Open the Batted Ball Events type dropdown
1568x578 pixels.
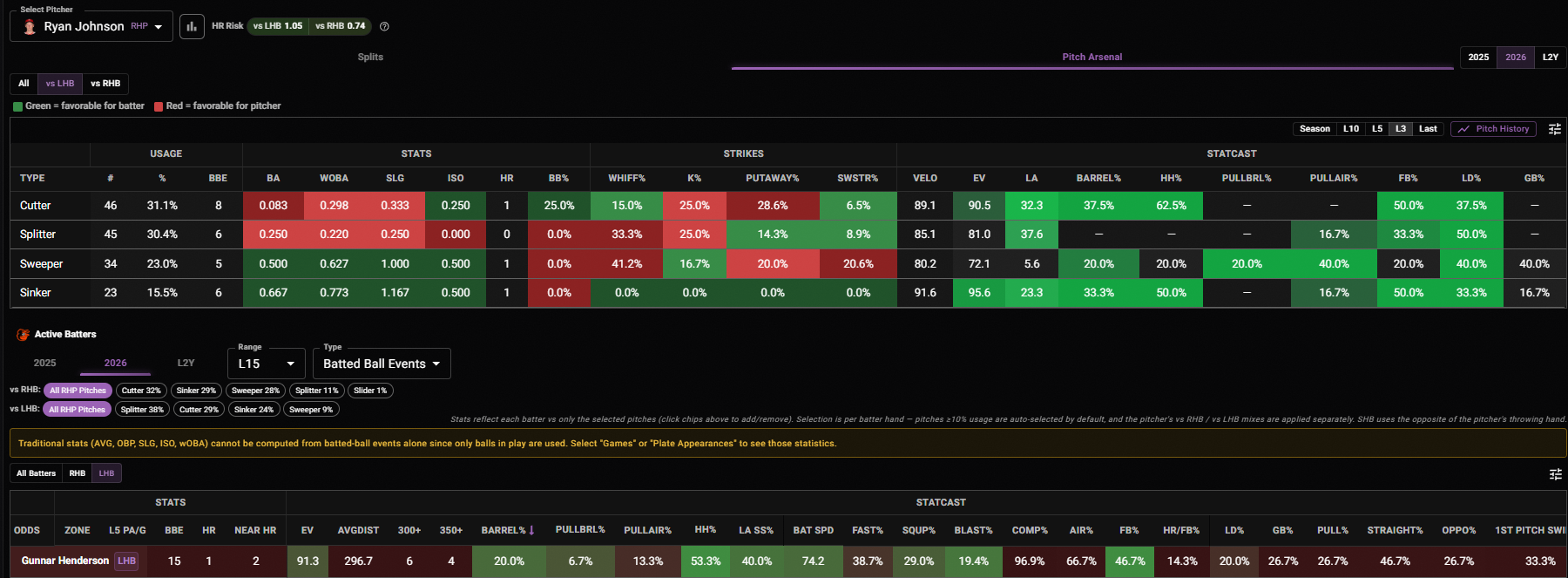(x=382, y=364)
